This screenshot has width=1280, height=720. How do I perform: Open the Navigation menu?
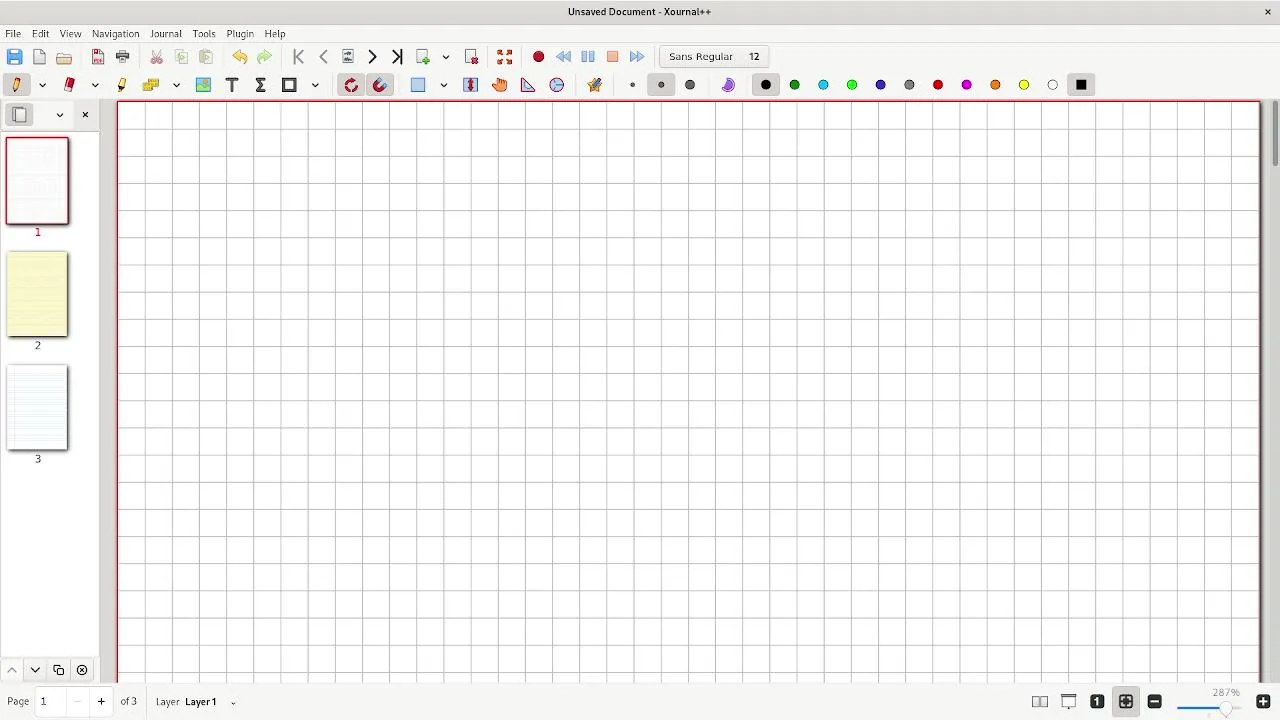coord(115,33)
